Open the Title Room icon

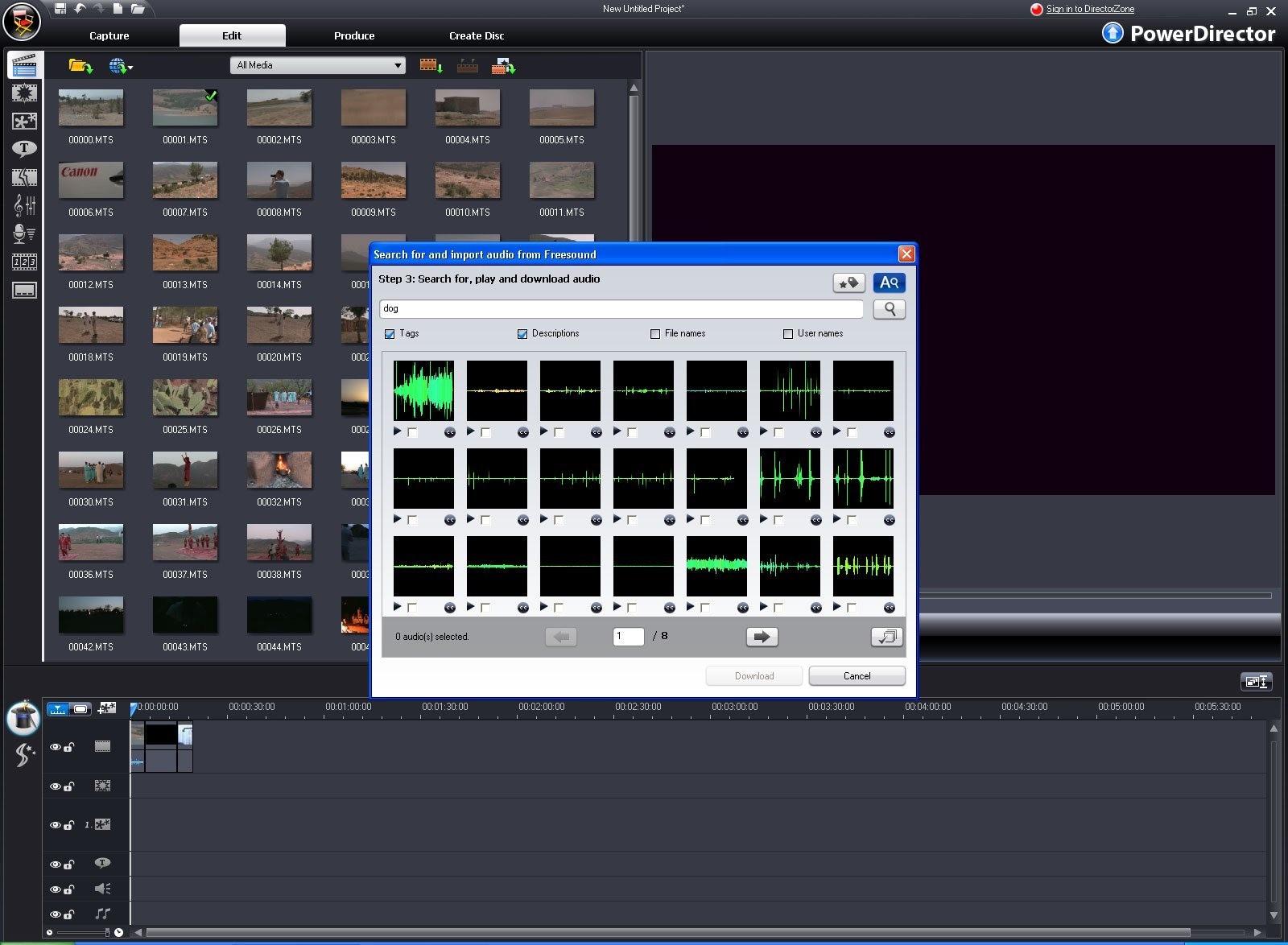tap(24, 149)
